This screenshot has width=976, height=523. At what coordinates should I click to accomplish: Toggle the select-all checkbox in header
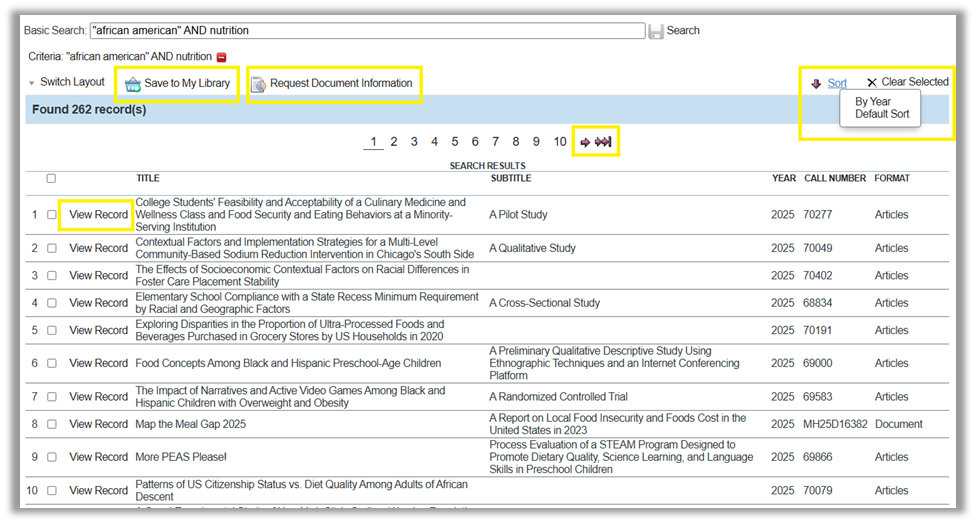tap(51, 179)
